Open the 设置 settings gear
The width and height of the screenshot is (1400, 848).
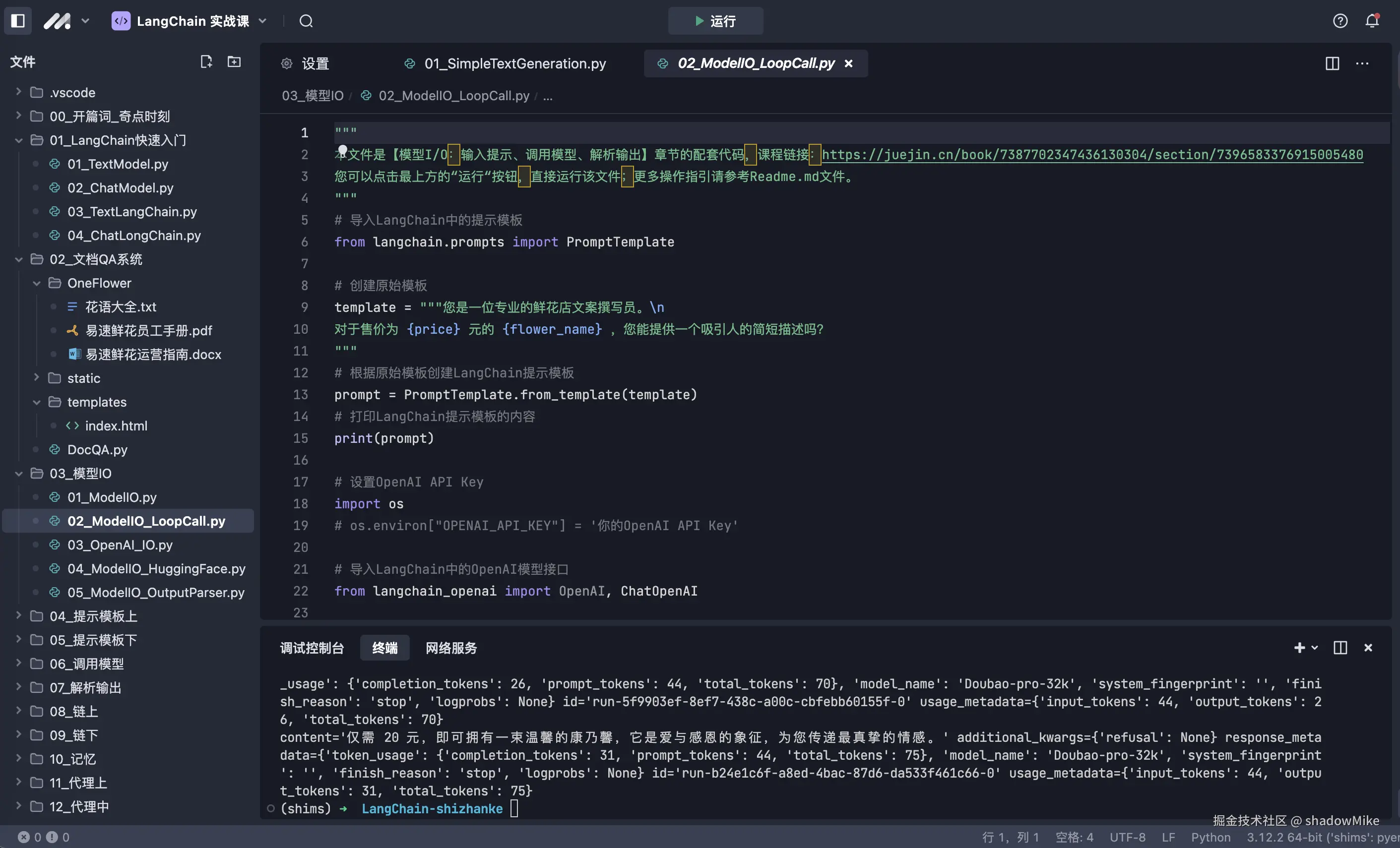(287, 63)
